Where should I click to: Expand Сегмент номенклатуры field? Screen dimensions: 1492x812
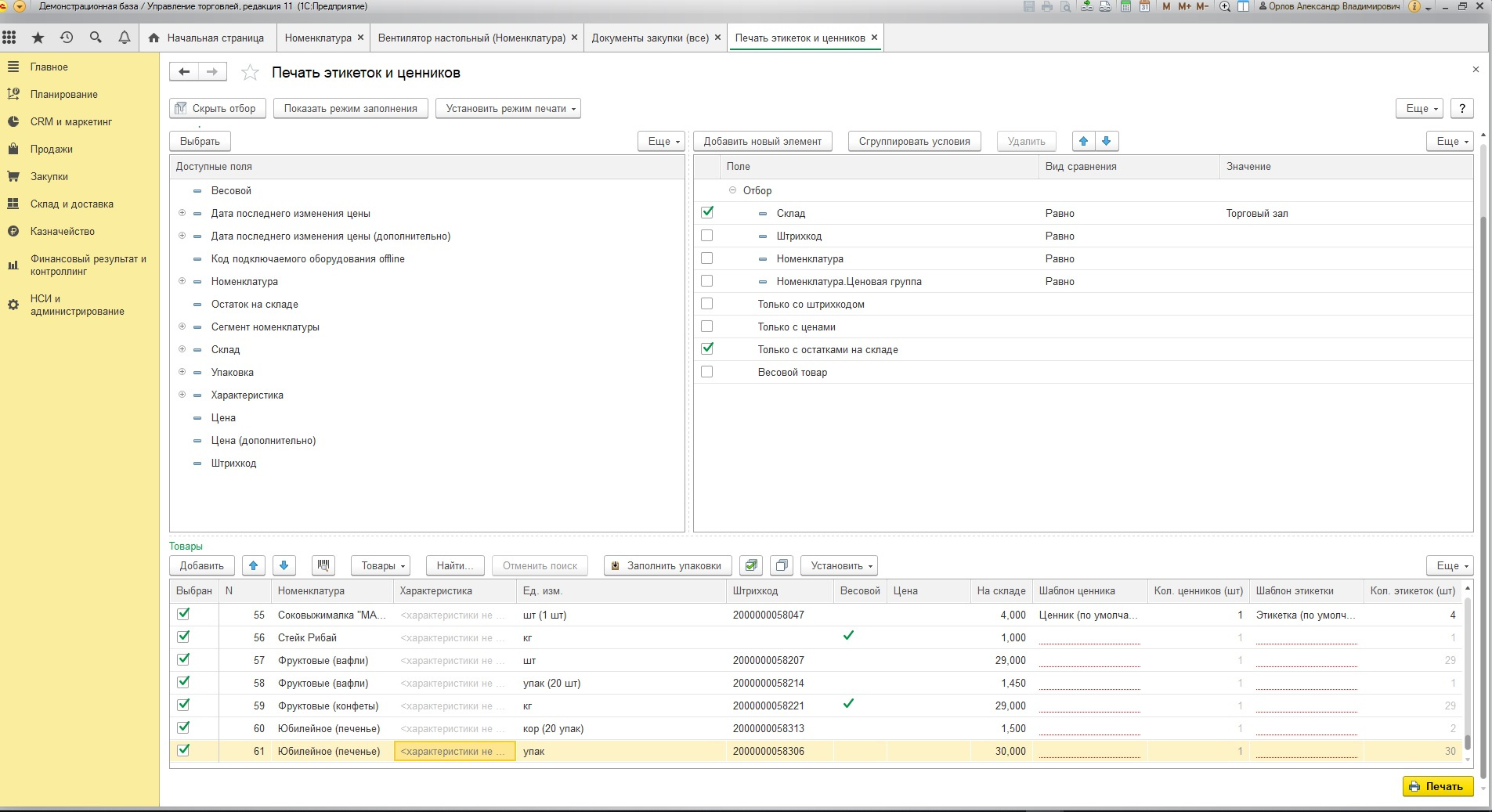point(182,327)
